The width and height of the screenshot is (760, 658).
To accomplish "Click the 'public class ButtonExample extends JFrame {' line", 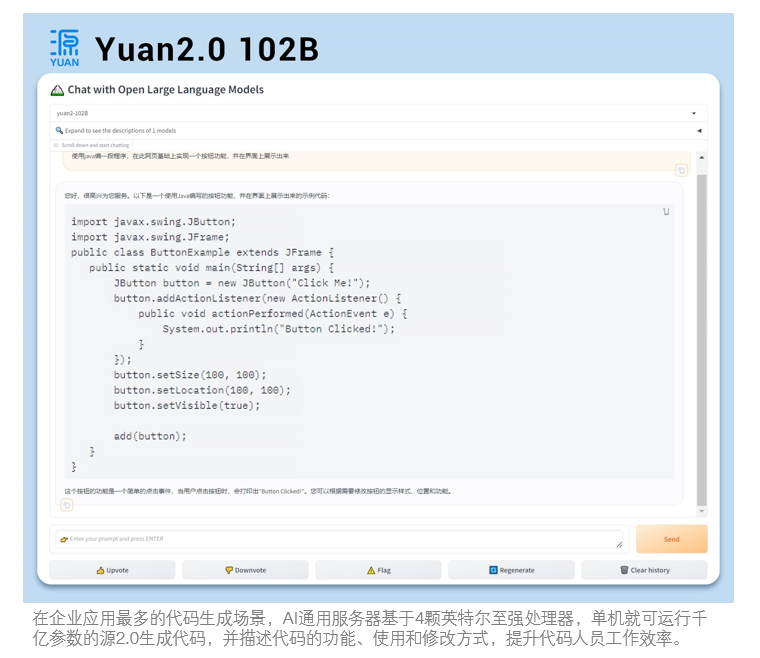I will [x=203, y=252].
